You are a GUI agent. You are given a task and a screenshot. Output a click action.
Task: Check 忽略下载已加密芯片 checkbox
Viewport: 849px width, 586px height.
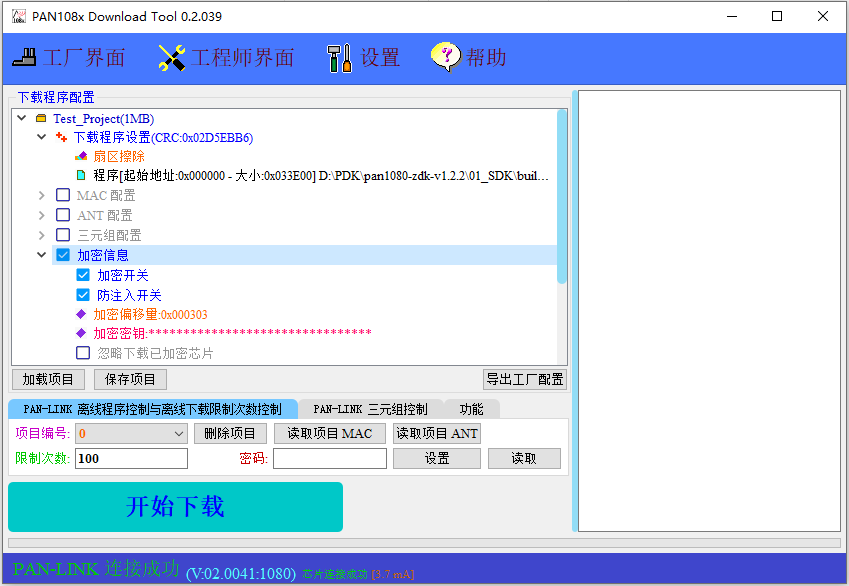pyautogui.click(x=83, y=353)
